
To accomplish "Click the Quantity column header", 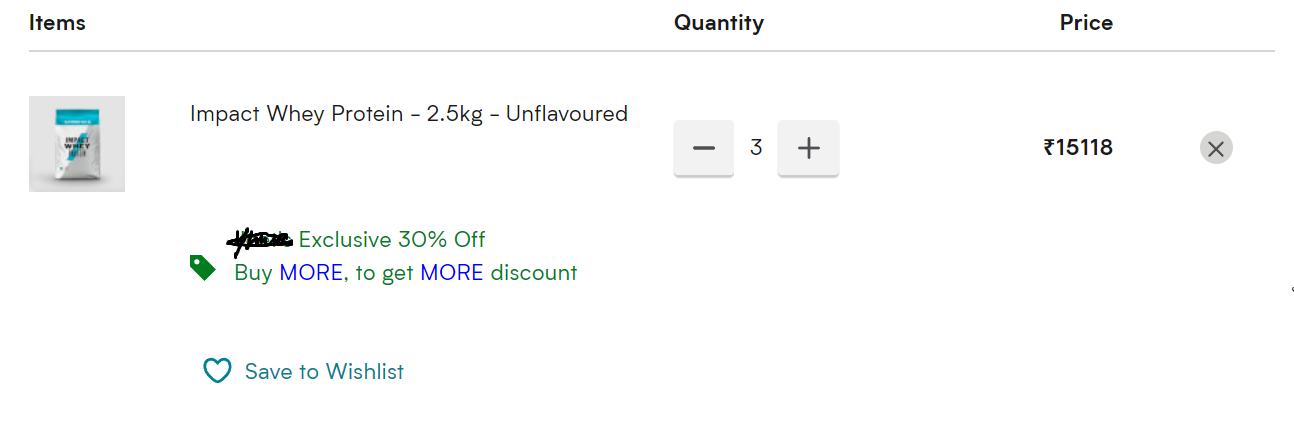I will tap(719, 23).
